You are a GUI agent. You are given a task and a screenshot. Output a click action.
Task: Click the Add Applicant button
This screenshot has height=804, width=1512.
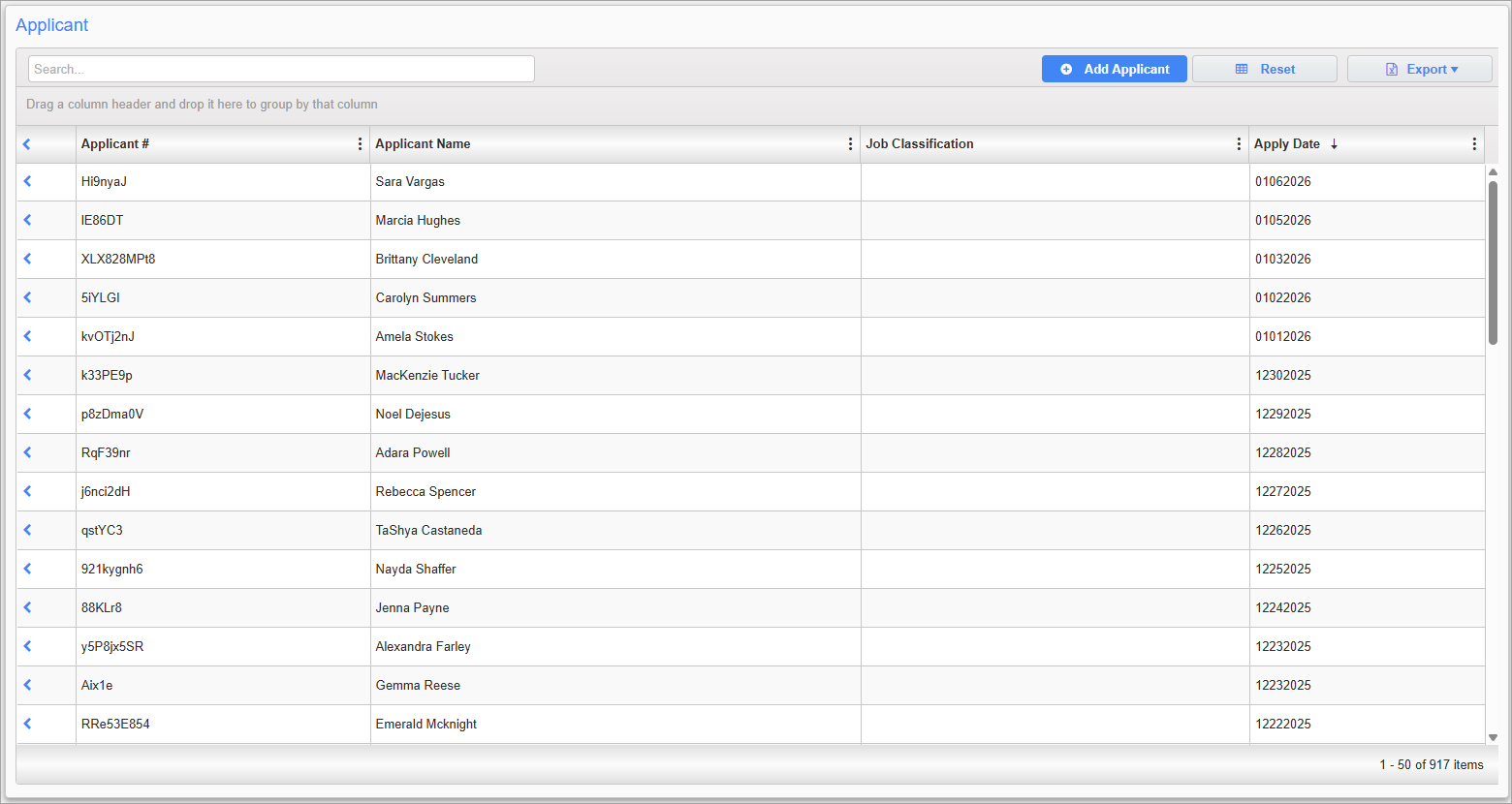click(1114, 69)
